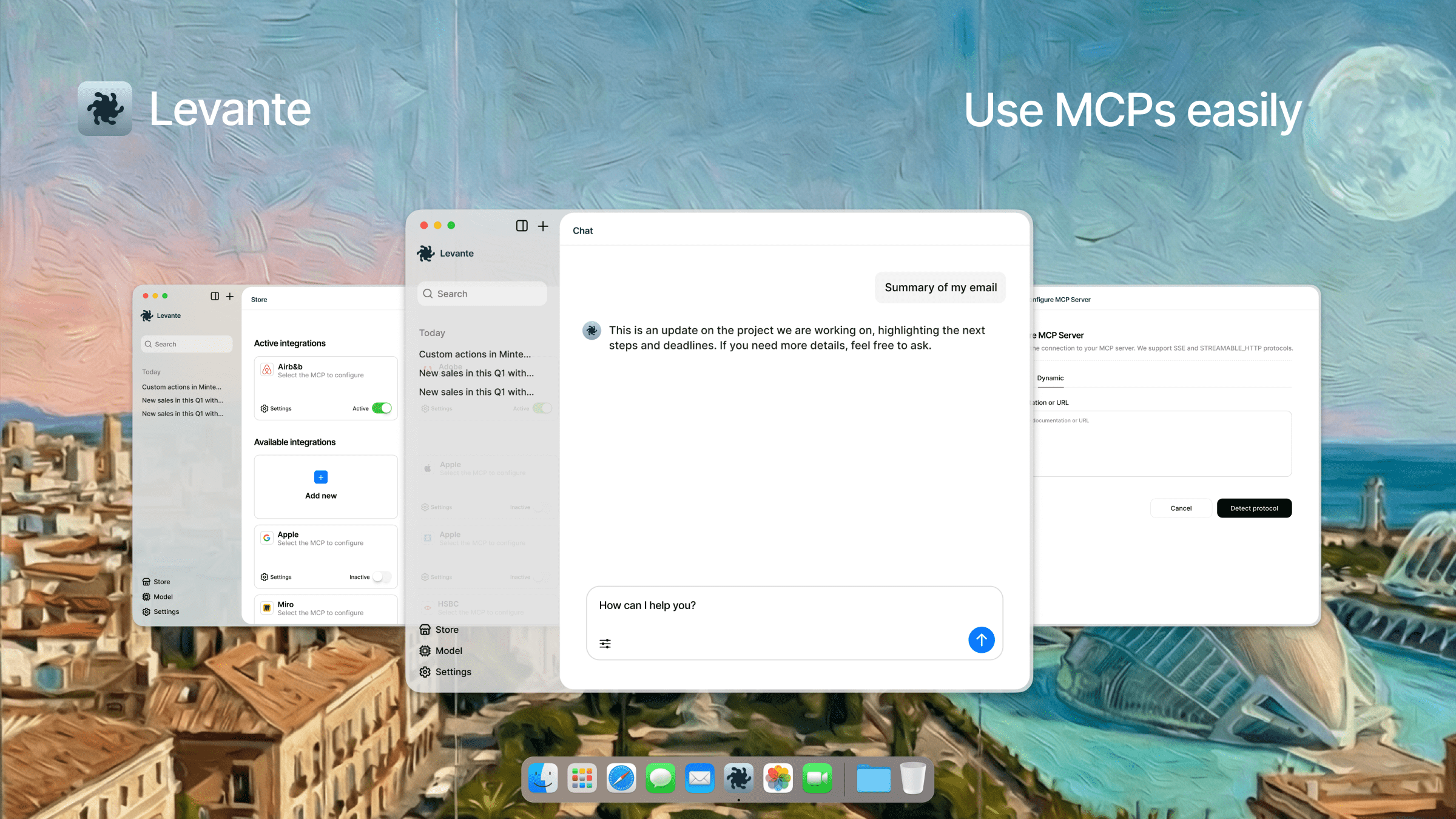Screen dimensions: 1456x819
Task: Toggle sidebar layout icon in front Chat window
Action: pos(522,226)
